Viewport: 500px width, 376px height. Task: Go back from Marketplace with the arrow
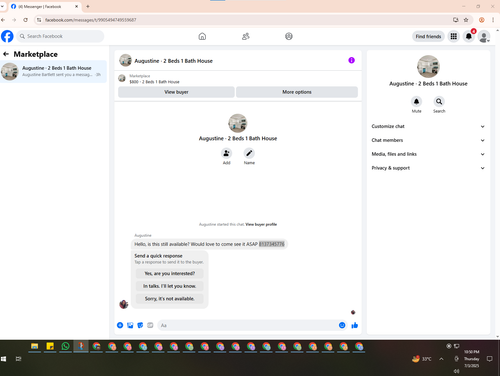pos(6,54)
